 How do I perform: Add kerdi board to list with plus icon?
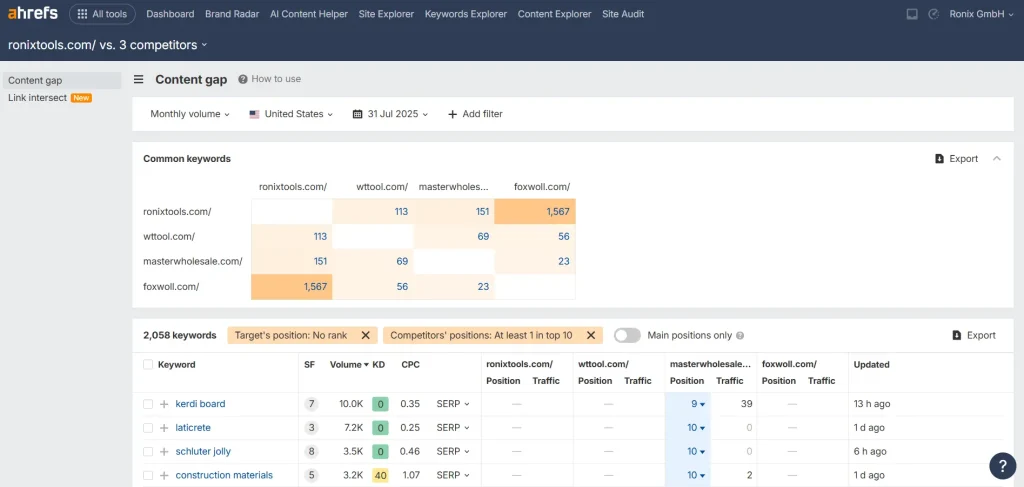tap(164, 404)
